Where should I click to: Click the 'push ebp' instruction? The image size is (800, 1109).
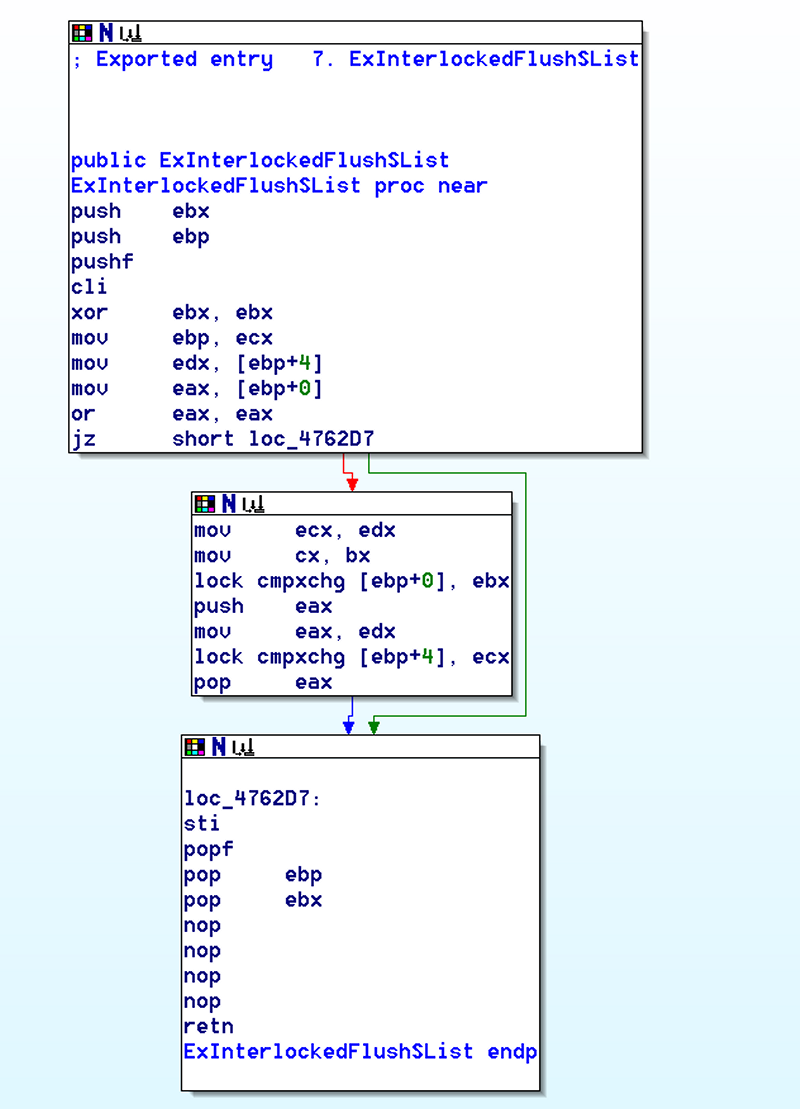pyautogui.click(x=140, y=237)
